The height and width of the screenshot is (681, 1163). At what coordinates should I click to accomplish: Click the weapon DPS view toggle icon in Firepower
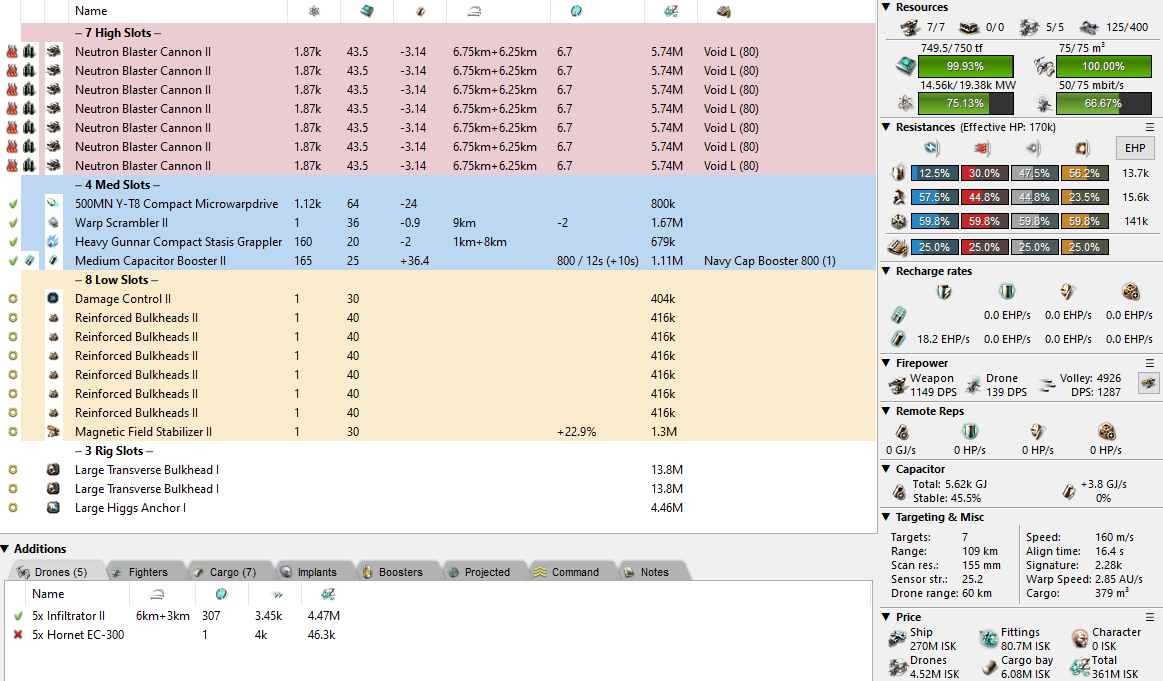[x=1149, y=383]
